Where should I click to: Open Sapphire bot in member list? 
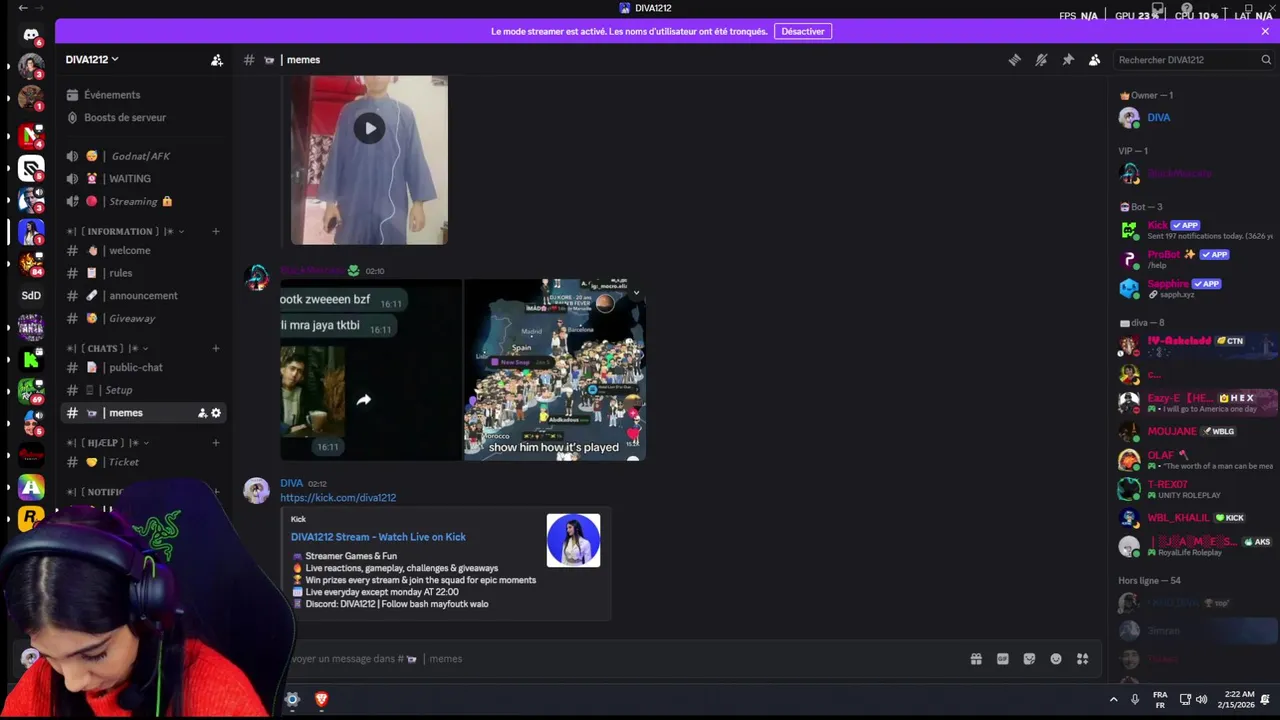pyautogui.click(x=1196, y=288)
